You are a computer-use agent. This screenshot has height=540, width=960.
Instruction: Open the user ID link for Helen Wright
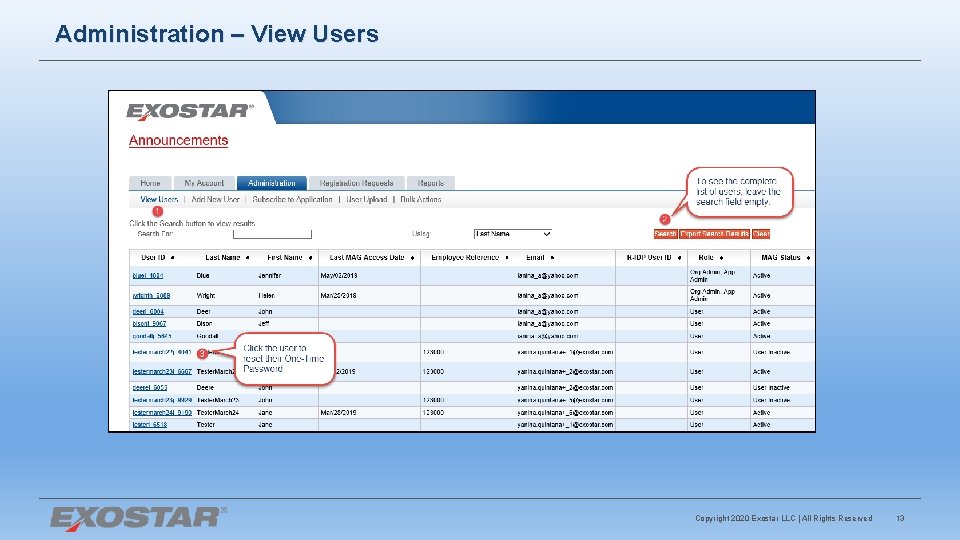(x=151, y=295)
